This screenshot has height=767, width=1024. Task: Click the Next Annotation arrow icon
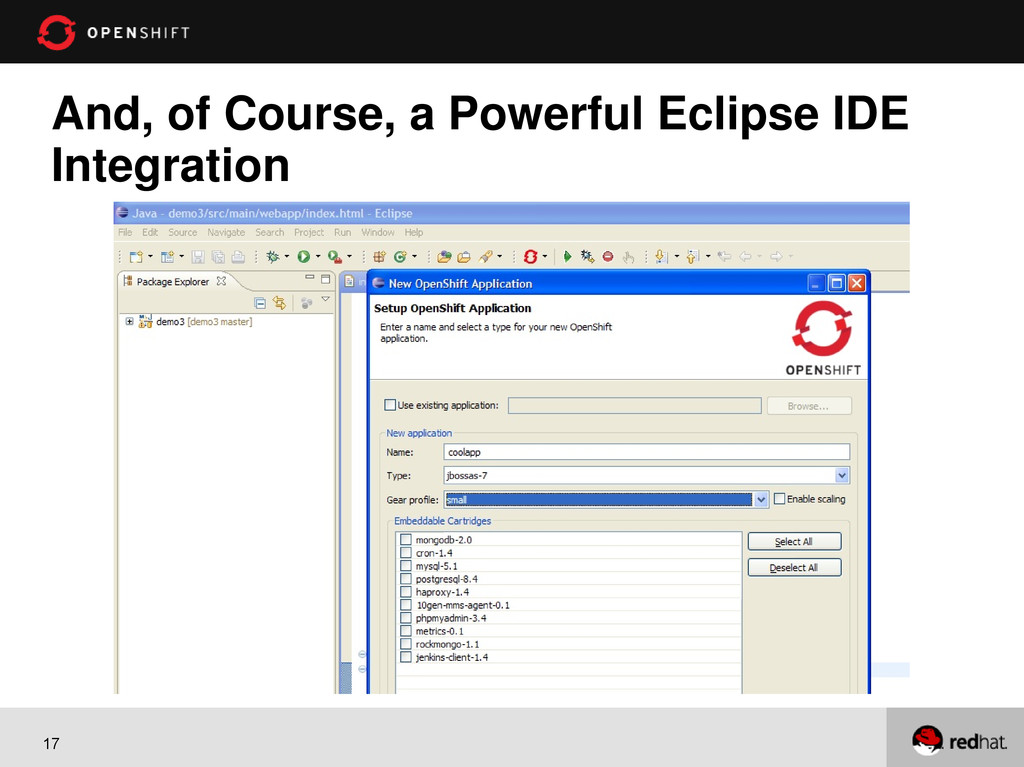(660, 257)
